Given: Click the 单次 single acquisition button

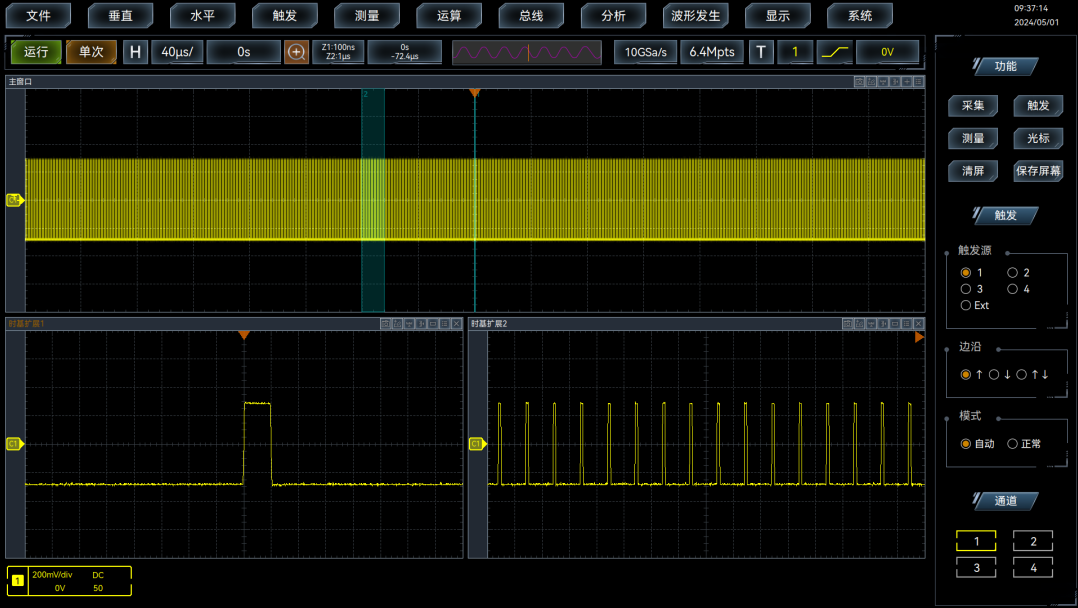Looking at the screenshot, I should (x=91, y=52).
